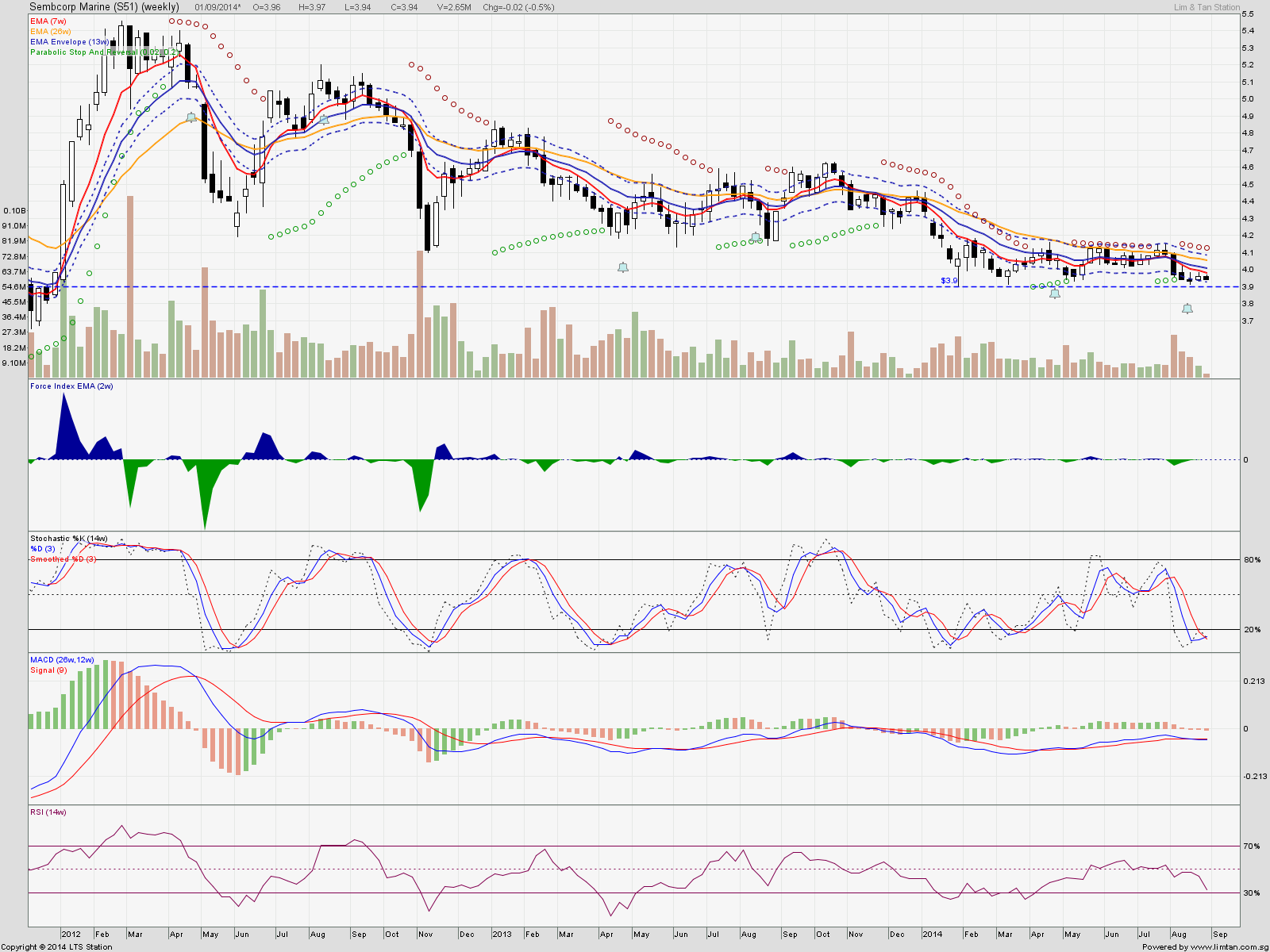Image resolution: width=1270 pixels, height=952 pixels.
Task: Select the Parabolic Stop And Reversal legend entry
Action: click(105, 52)
